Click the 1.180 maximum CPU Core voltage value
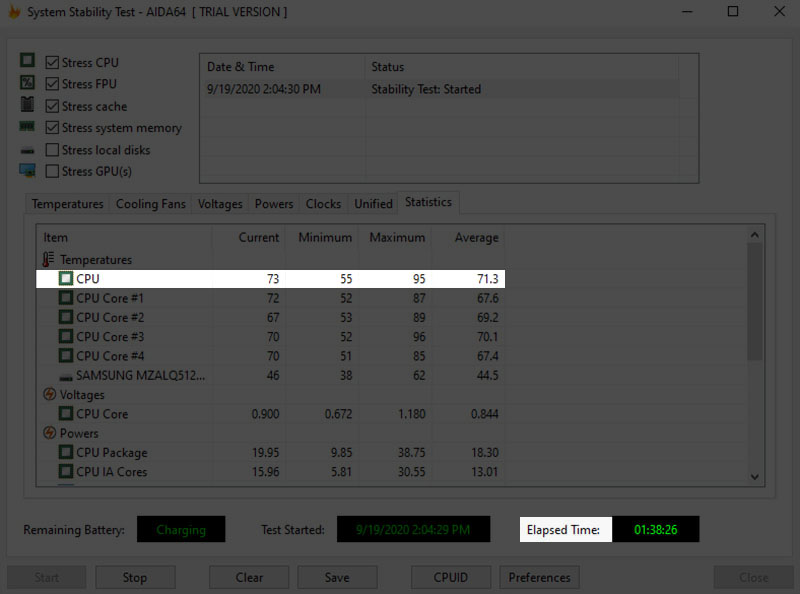 tap(411, 414)
